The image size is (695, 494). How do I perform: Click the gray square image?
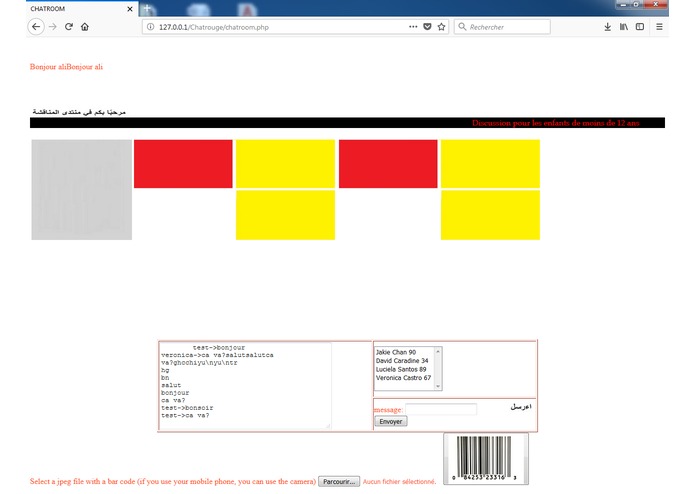click(x=82, y=190)
